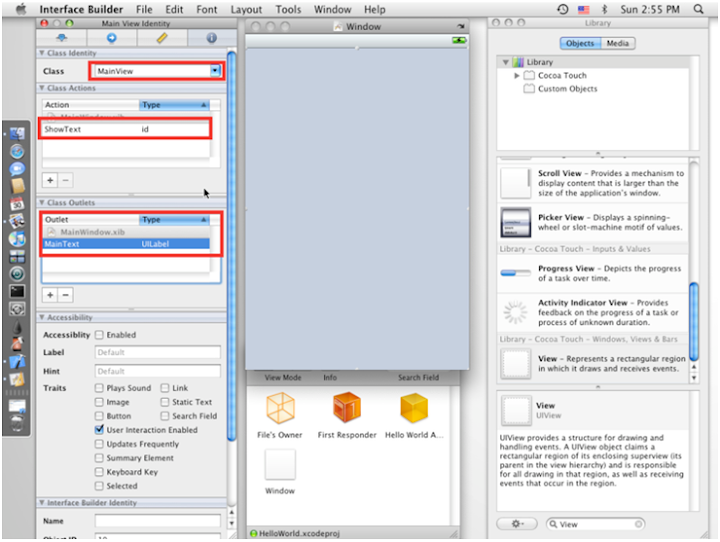Open iCal calendar from the Dock

pos(17,203)
